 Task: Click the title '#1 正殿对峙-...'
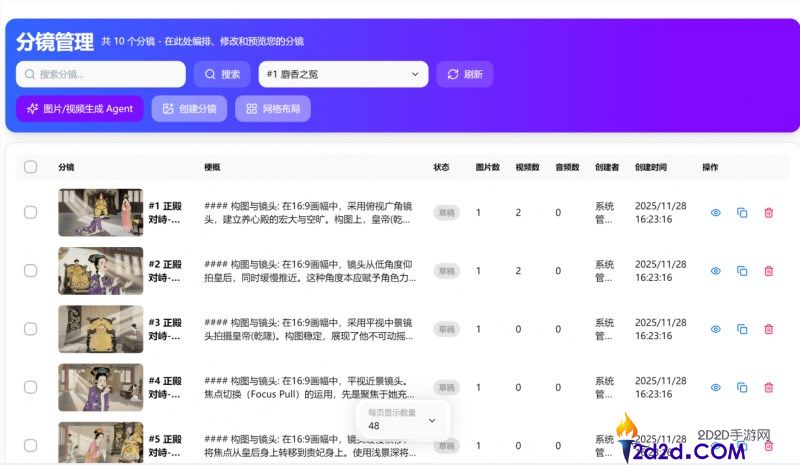[x=165, y=213]
